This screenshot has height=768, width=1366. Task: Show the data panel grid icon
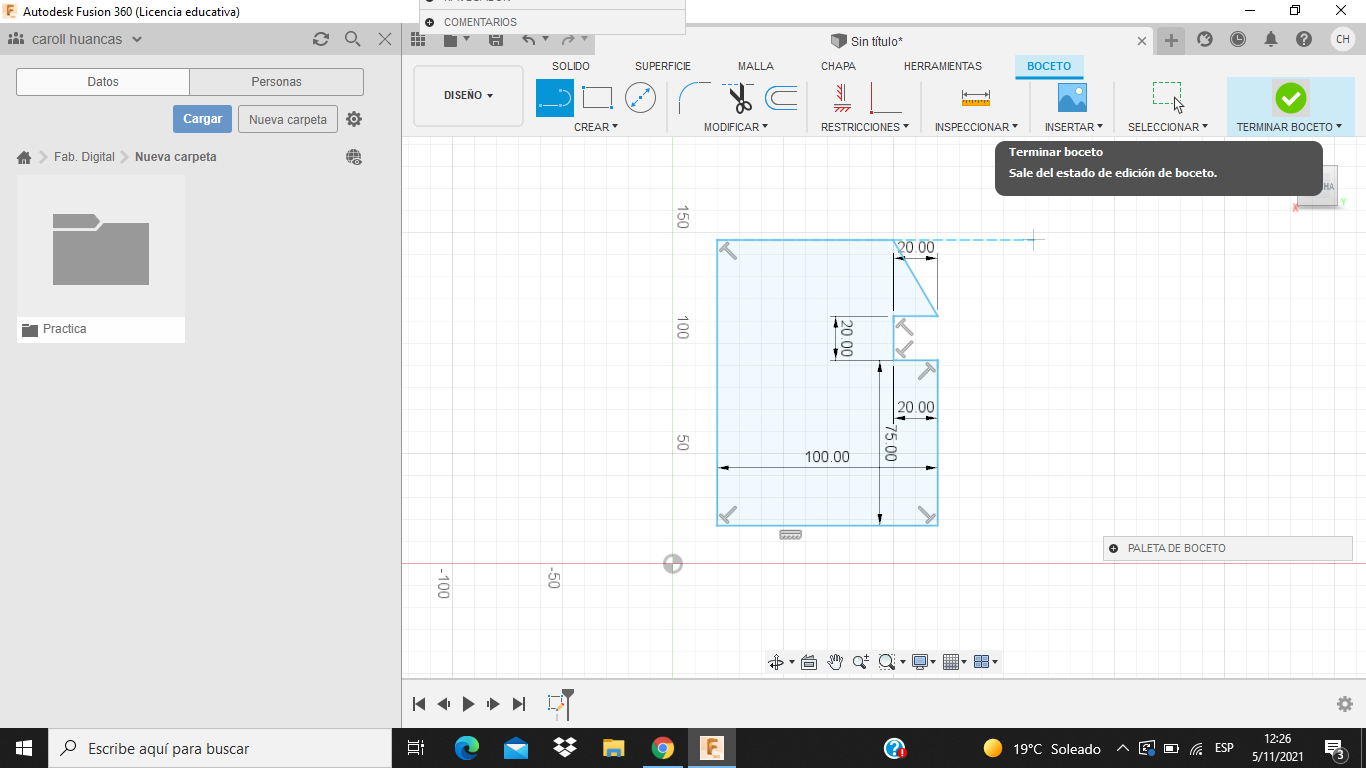[419, 40]
